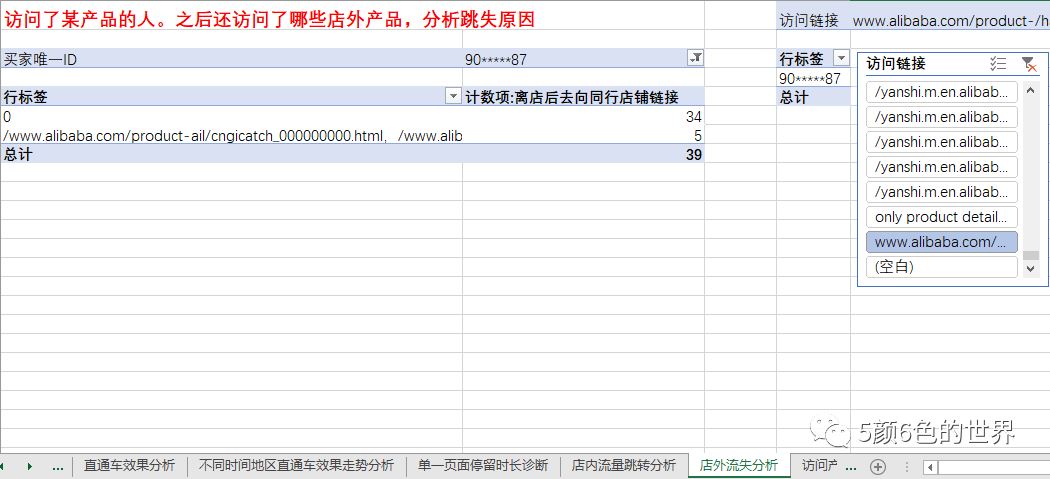Click the slicer's vertical scrollbar thumb
Screen dimensions: 1050x479
1031,255
